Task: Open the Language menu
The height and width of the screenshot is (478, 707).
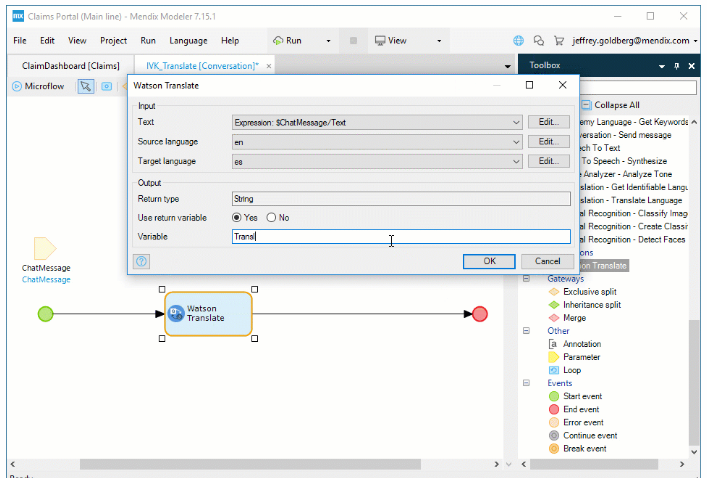Action: (188, 41)
